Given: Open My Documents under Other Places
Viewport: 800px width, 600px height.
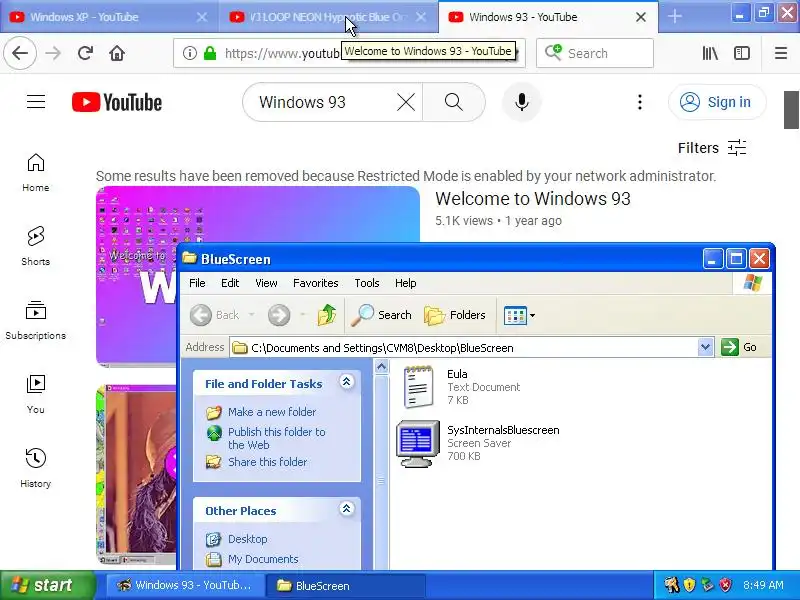Looking at the screenshot, I should (263, 559).
